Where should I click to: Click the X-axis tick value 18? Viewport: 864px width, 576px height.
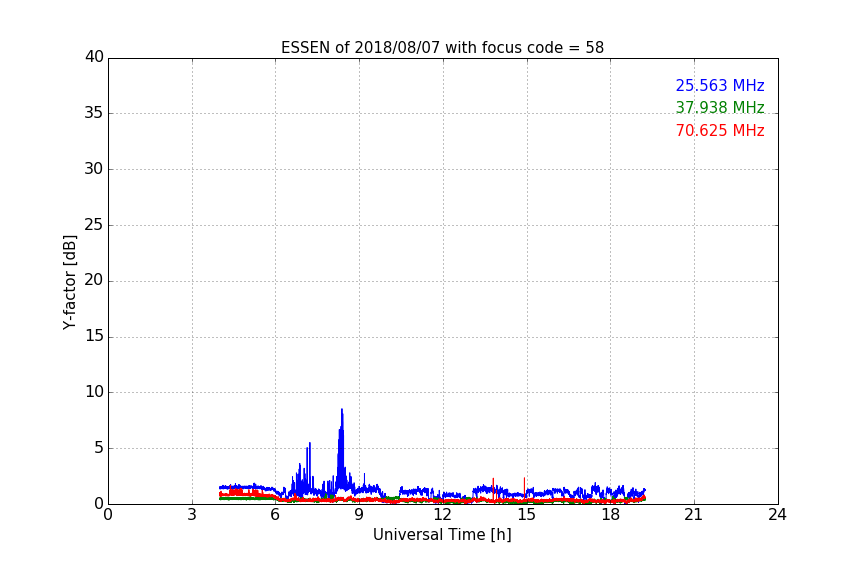pos(611,515)
